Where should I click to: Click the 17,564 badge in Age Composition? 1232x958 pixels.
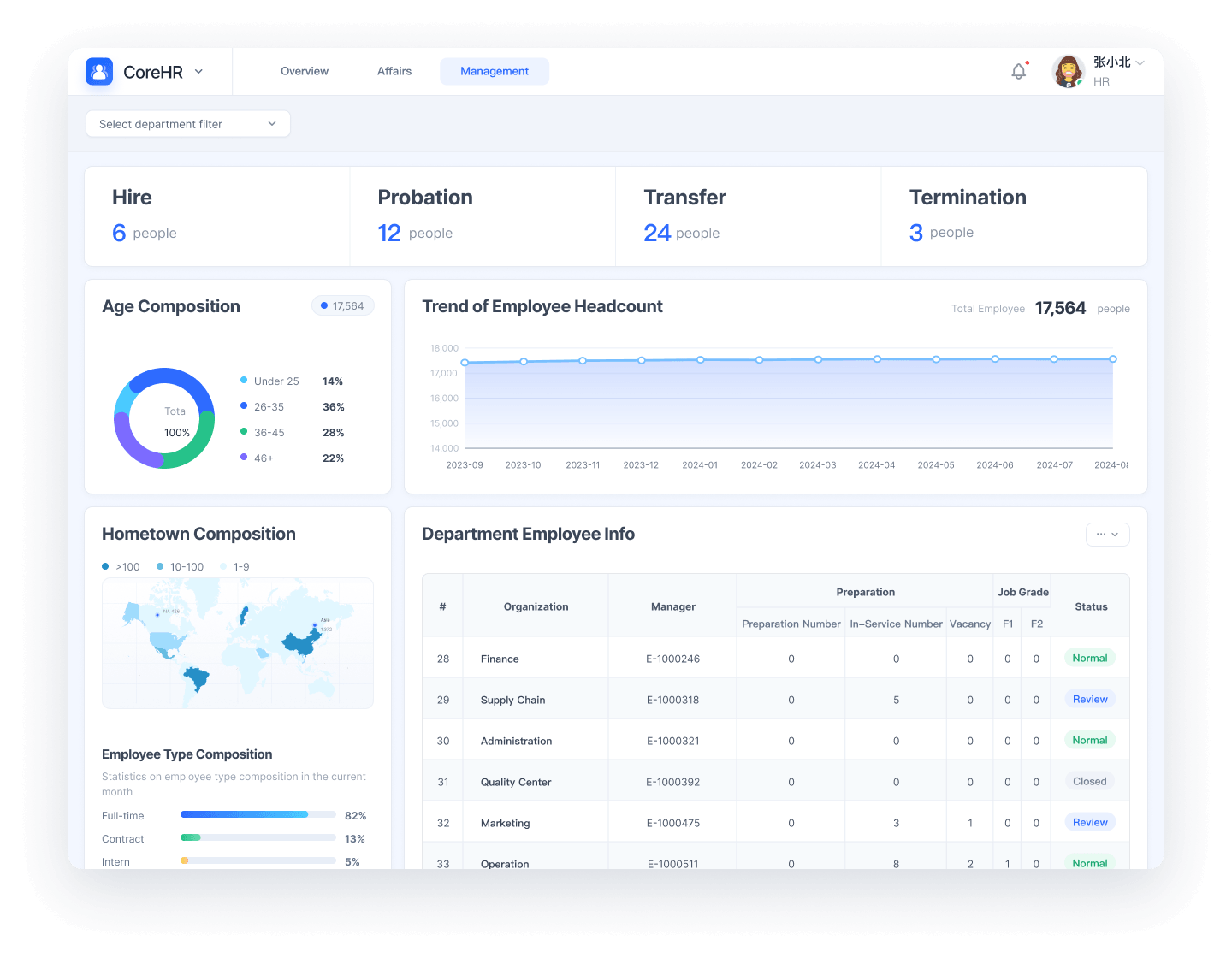click(343, 306)
